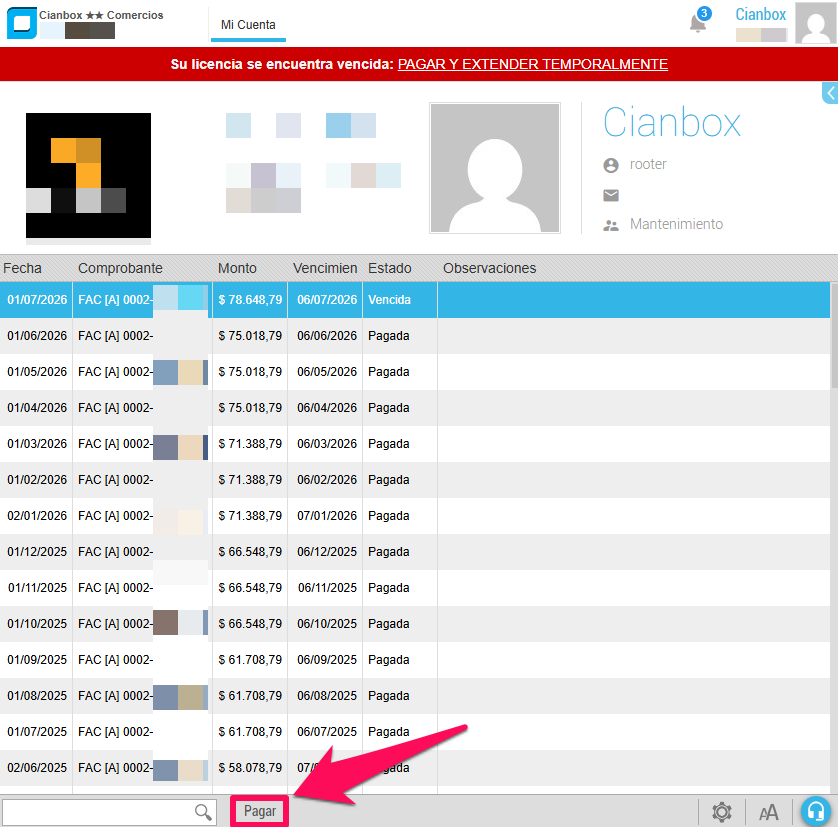The height and width of the screenshot is (827, 838).
Task: Change font size with the AA icon
Action: [769, 813]
